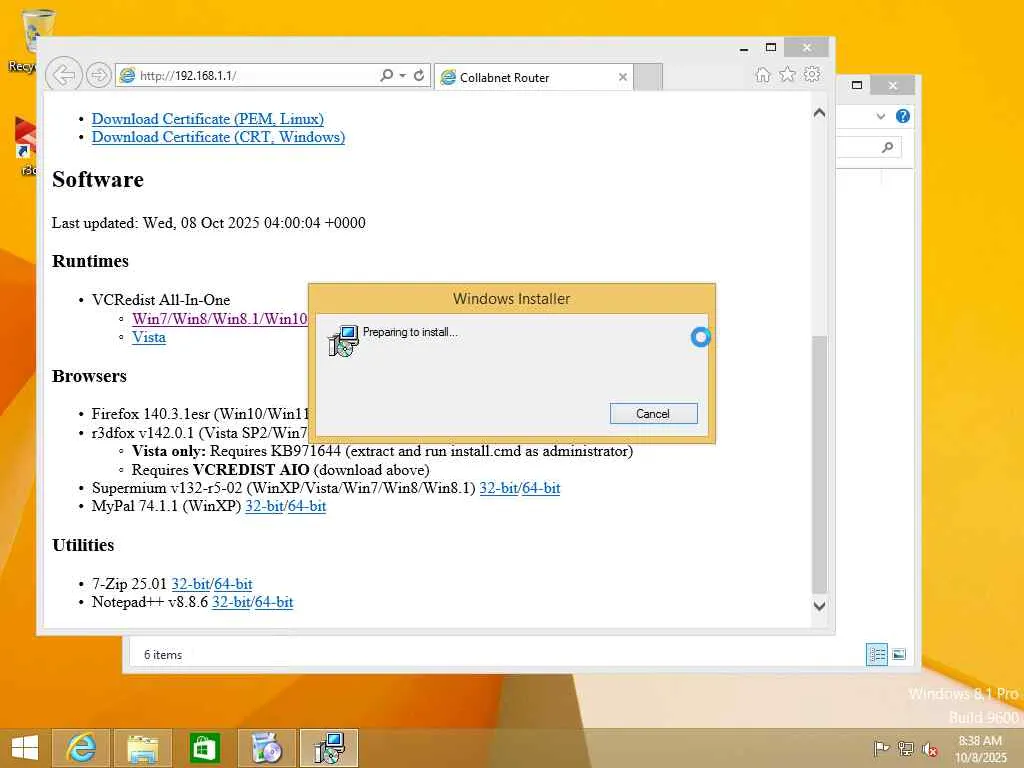Image resolution: width=1024 pixels, height=768 pixels.
Task: Open the taskbar clock showing 8:38 AM
Action: click(980, 748)
